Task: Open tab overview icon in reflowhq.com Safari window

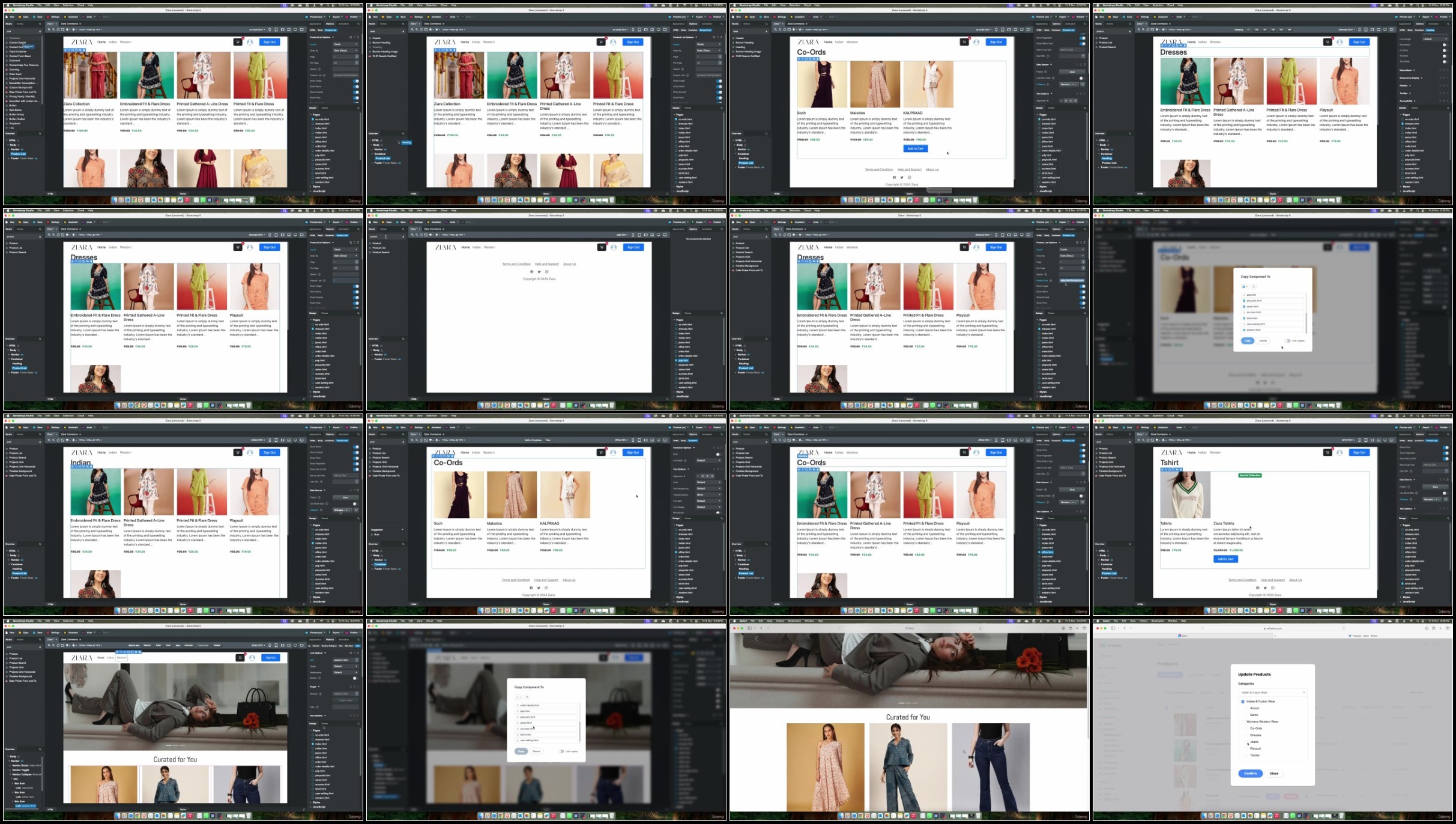Action: pos(1448,628)
